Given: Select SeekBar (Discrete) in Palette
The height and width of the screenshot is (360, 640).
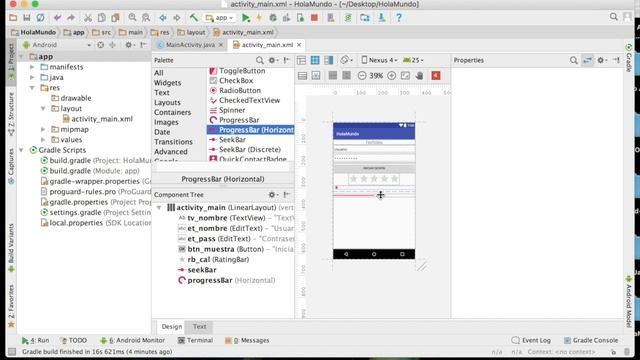Looking at the screenshot, I should (250, 149).
